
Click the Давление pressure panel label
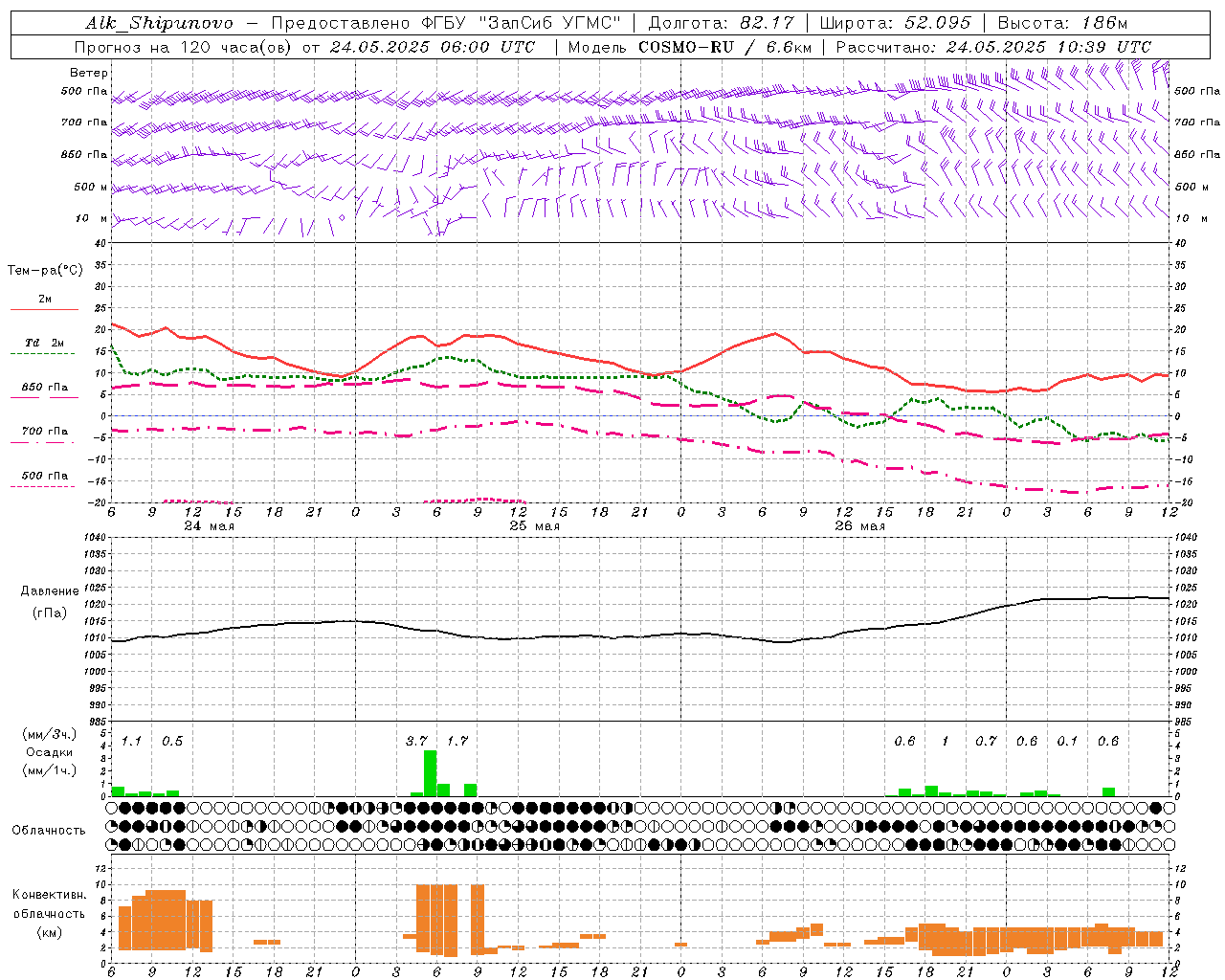48,591
